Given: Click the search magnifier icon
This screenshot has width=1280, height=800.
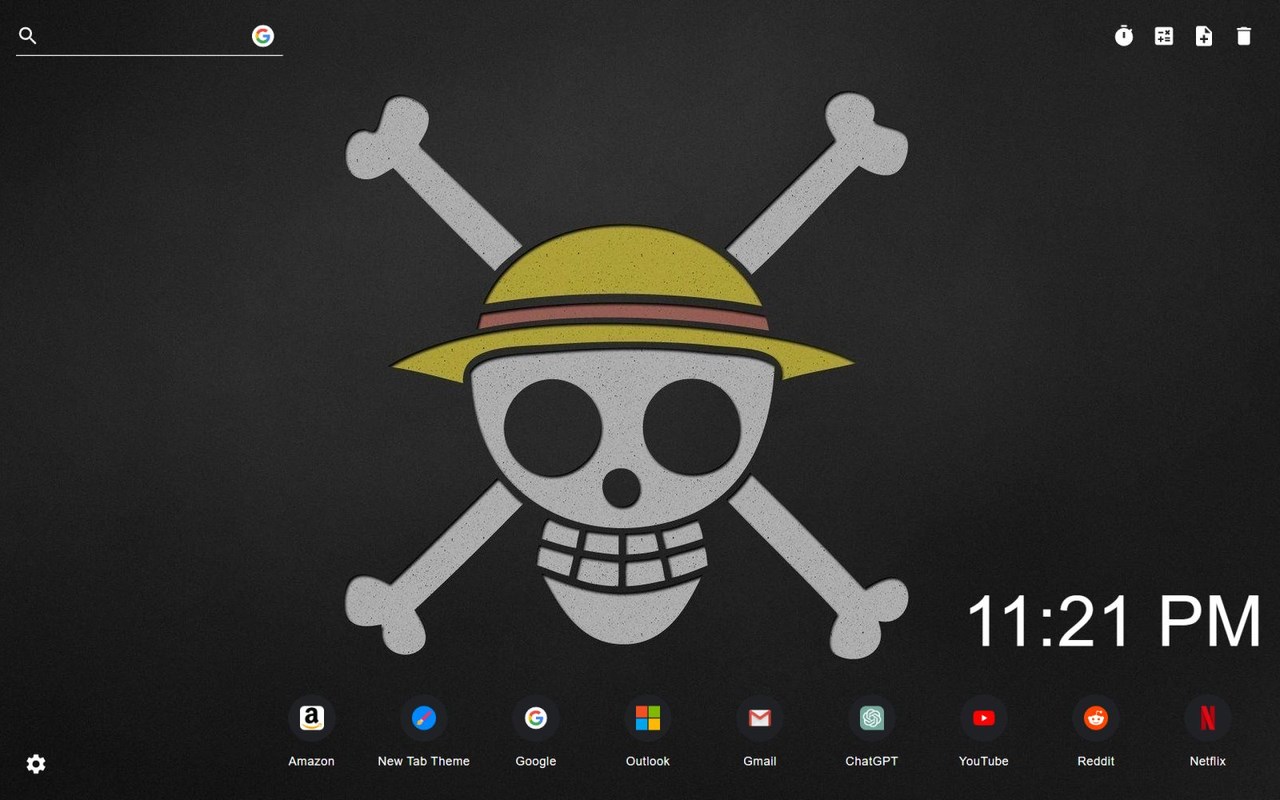Looking at the screenshot, I should [28, 36].
